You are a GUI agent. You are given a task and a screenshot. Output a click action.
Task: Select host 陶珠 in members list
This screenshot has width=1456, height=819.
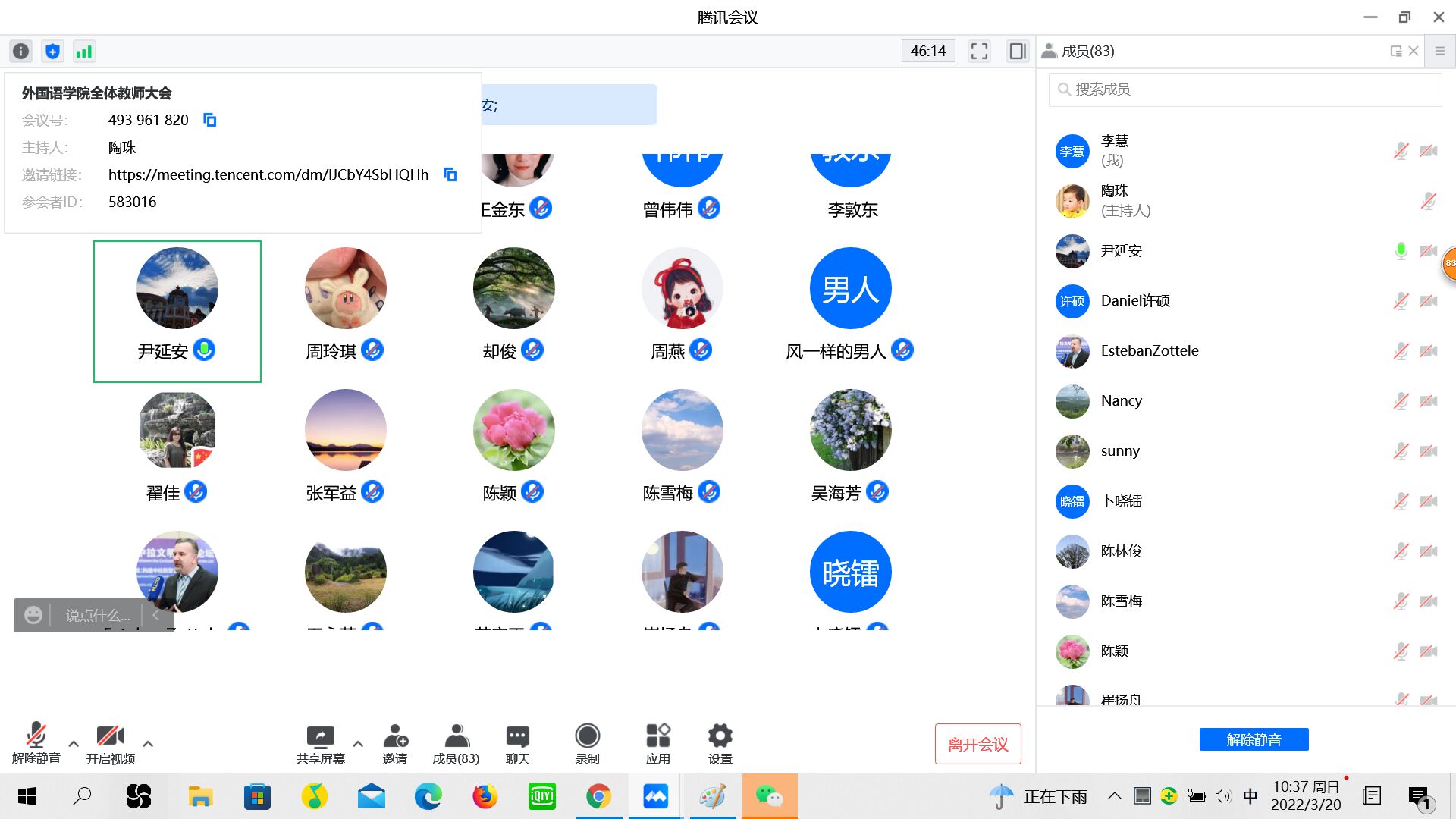1245,201
